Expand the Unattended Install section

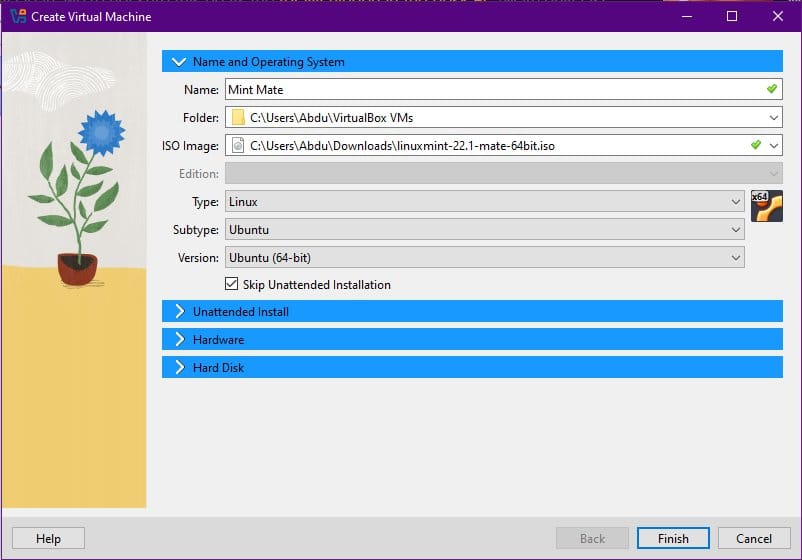point(472,311)
